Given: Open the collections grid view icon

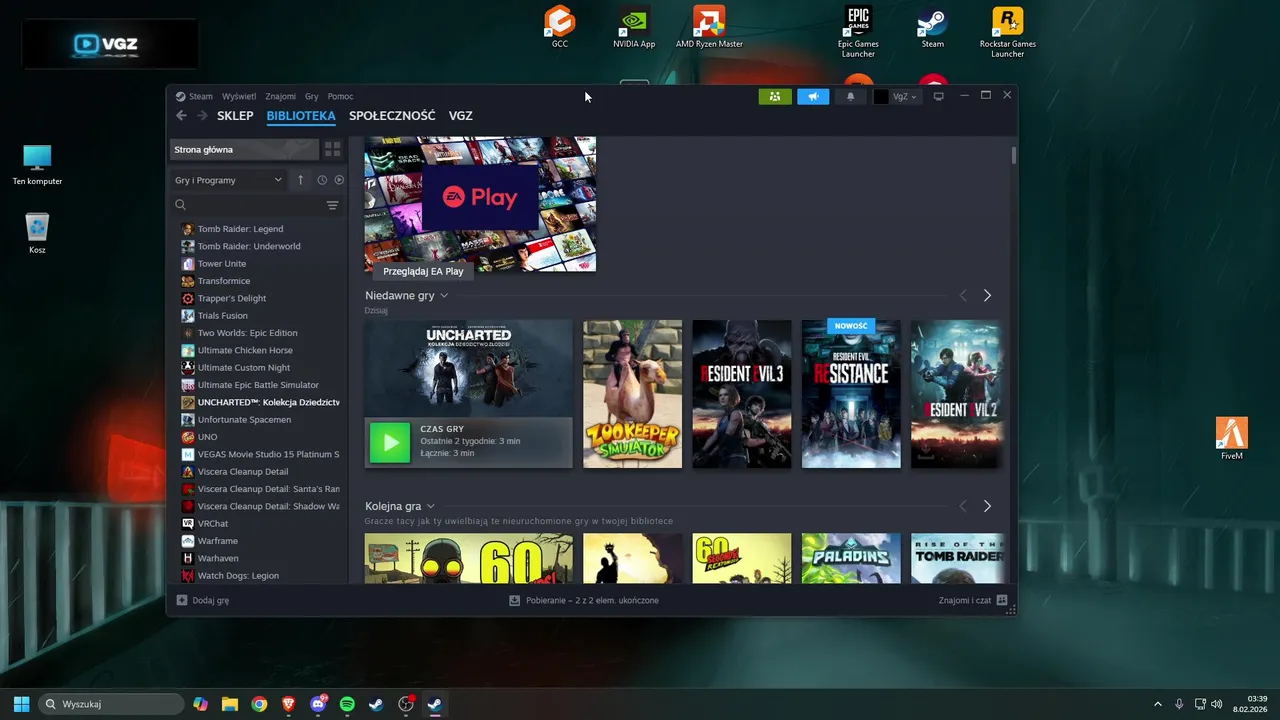Looking at the screenshot, I should [333, 150].
